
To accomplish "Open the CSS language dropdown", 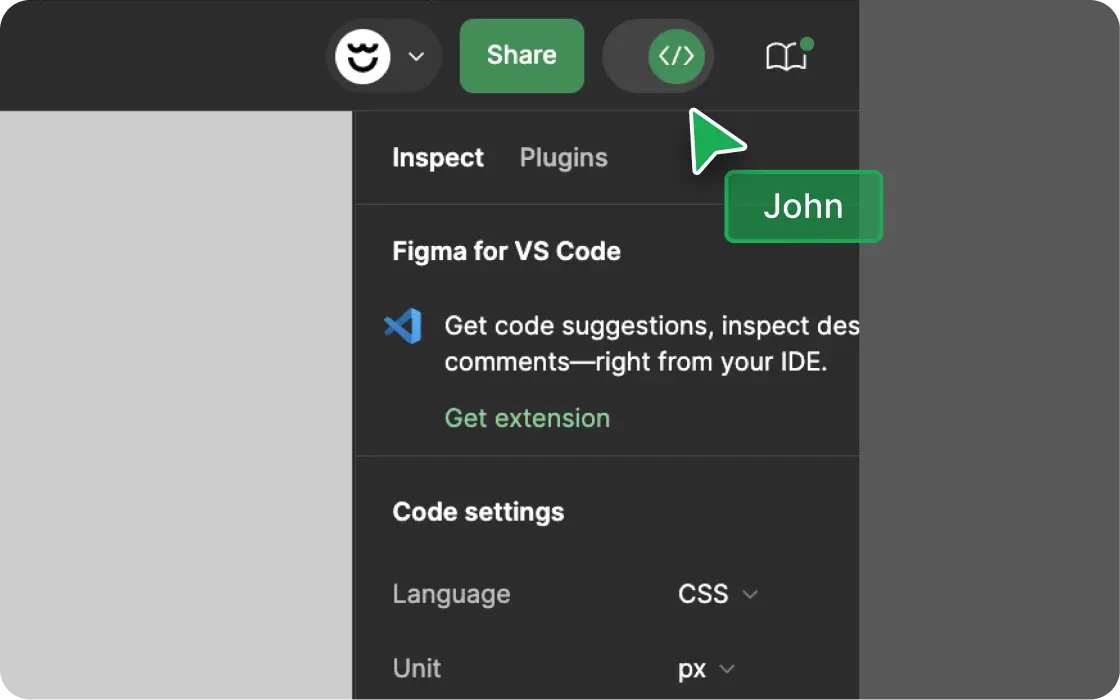I will click(717, 594).
